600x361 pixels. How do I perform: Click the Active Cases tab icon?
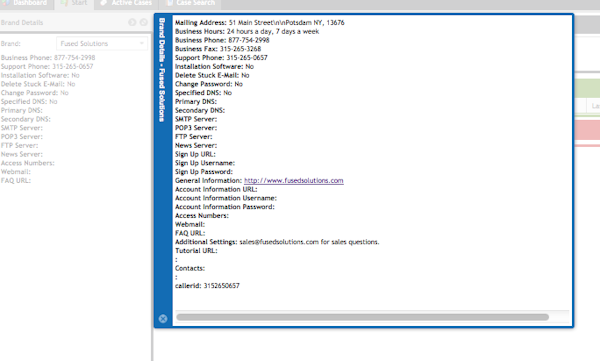click(x=103, y=3)
